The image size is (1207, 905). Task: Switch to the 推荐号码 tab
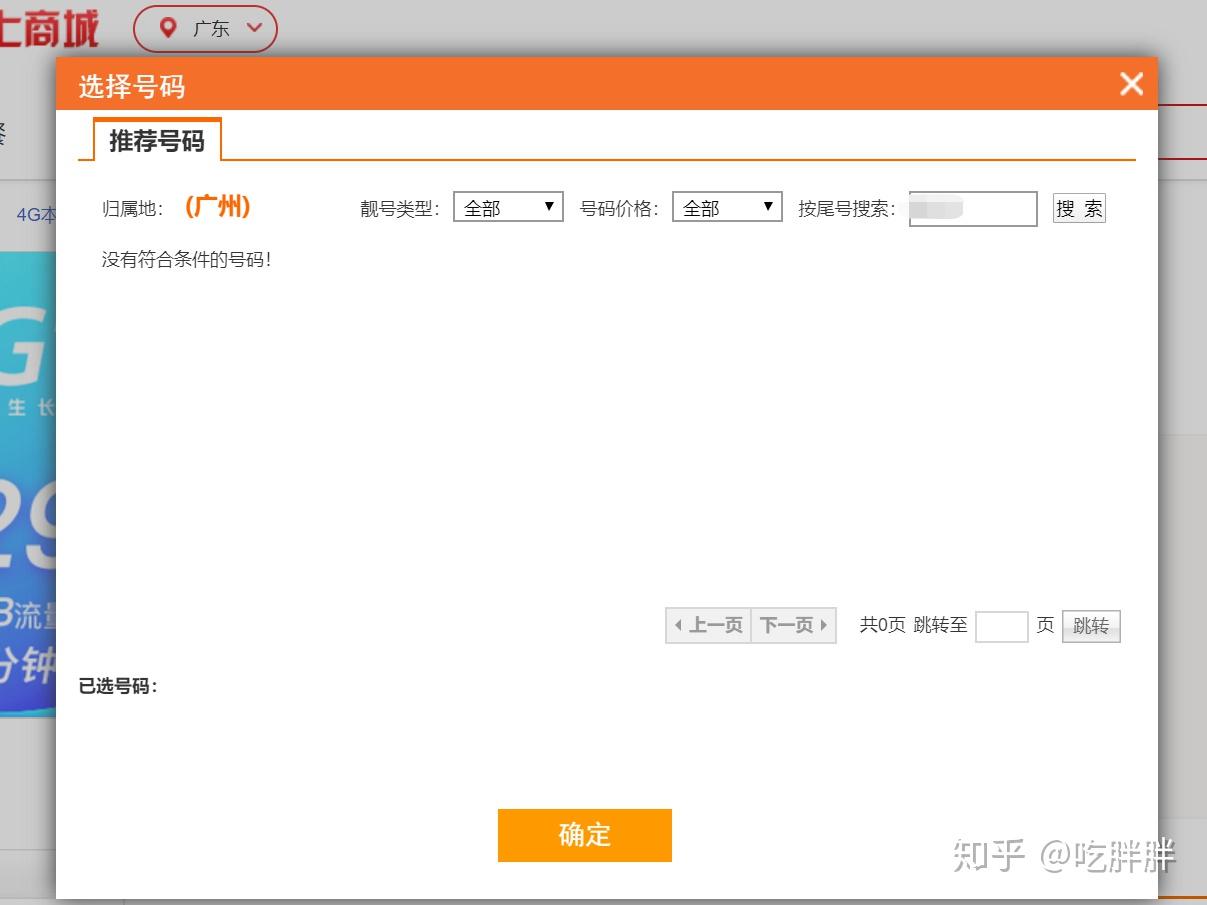(157, 140)
